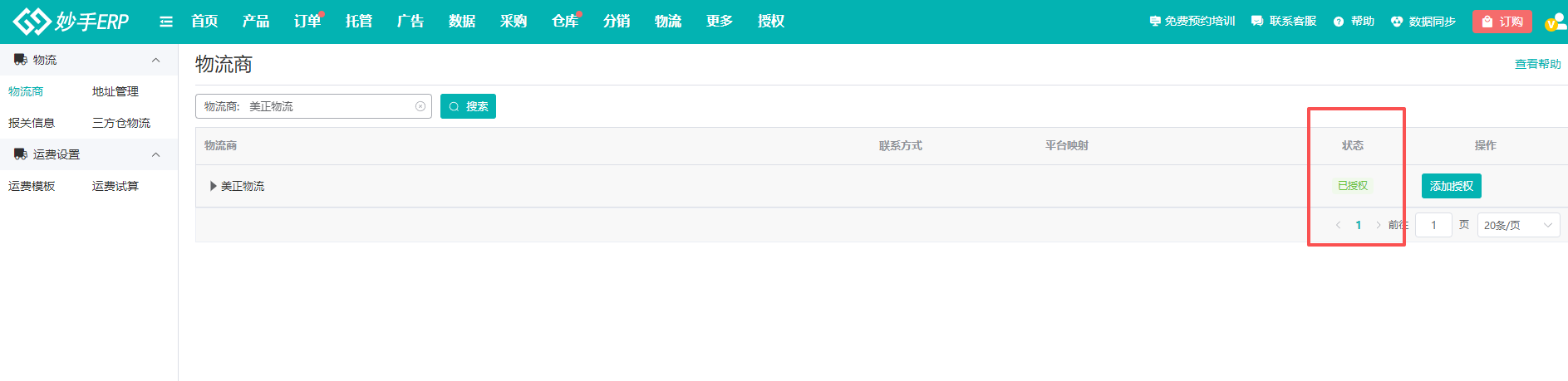1568x381 pixels.
Task: Open 帮助 in the top bar
Action: pyautogui.click(x=1354, y=22)
